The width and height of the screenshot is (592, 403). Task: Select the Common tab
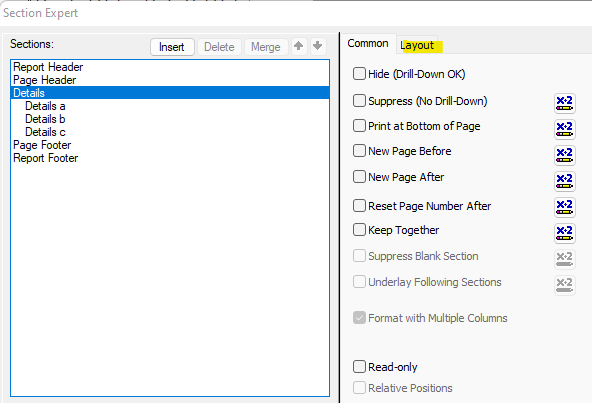(368, 43)
